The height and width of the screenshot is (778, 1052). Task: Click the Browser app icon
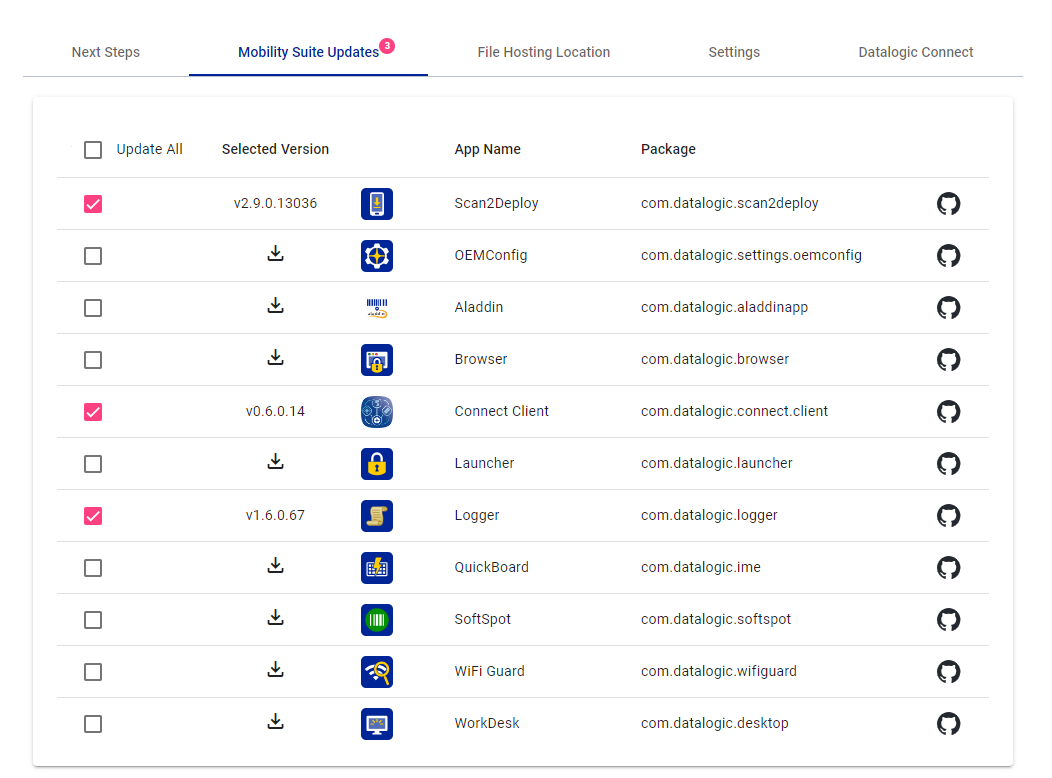pos(376,359)
